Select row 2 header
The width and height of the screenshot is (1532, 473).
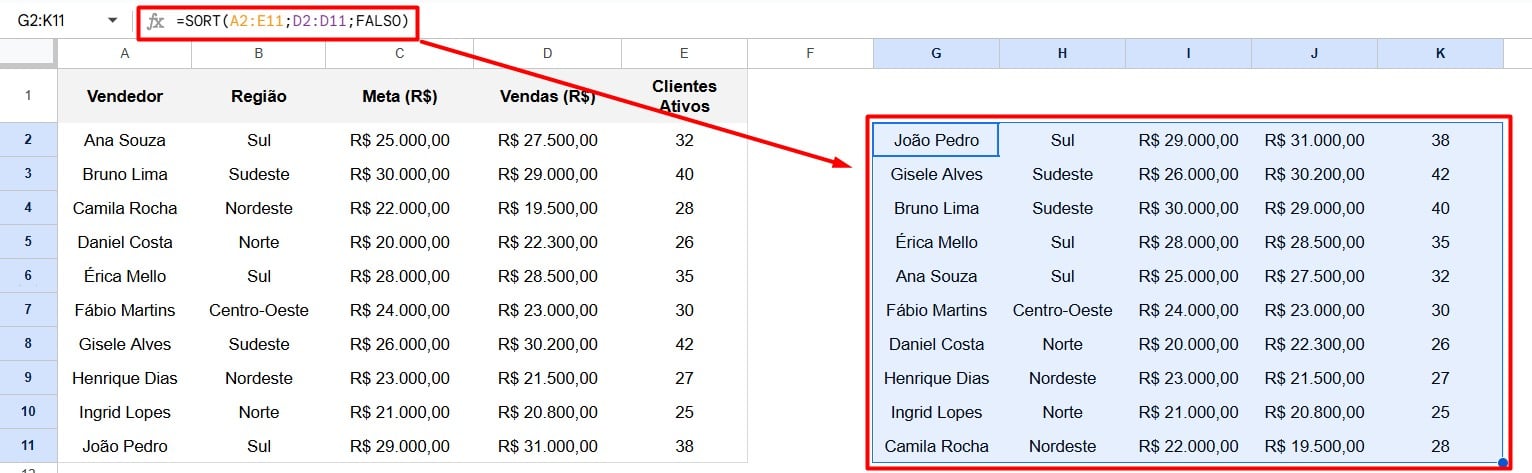pos(28,140)
